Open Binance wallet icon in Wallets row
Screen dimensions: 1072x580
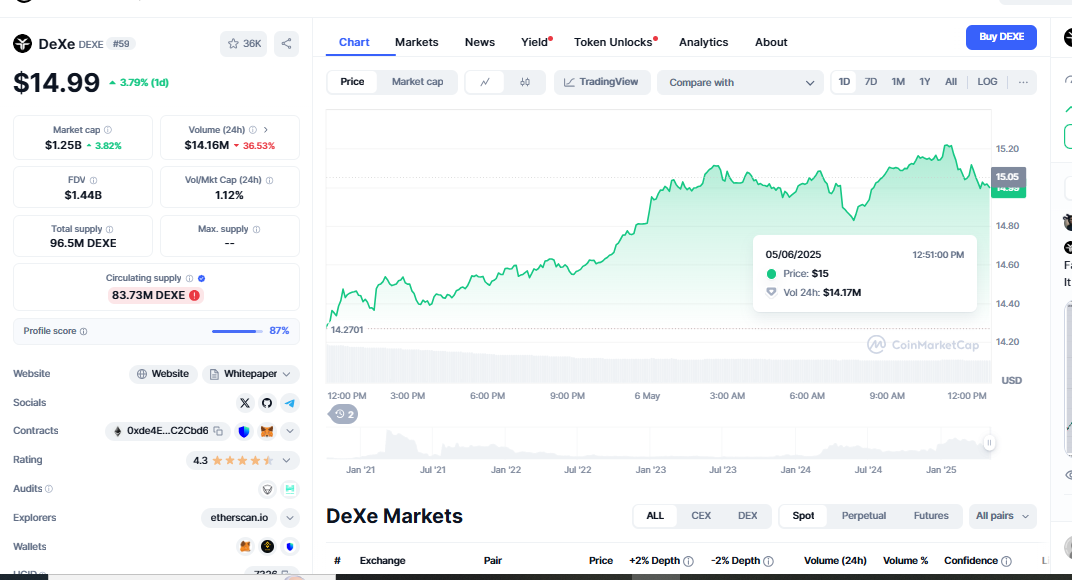pos(267,546)
